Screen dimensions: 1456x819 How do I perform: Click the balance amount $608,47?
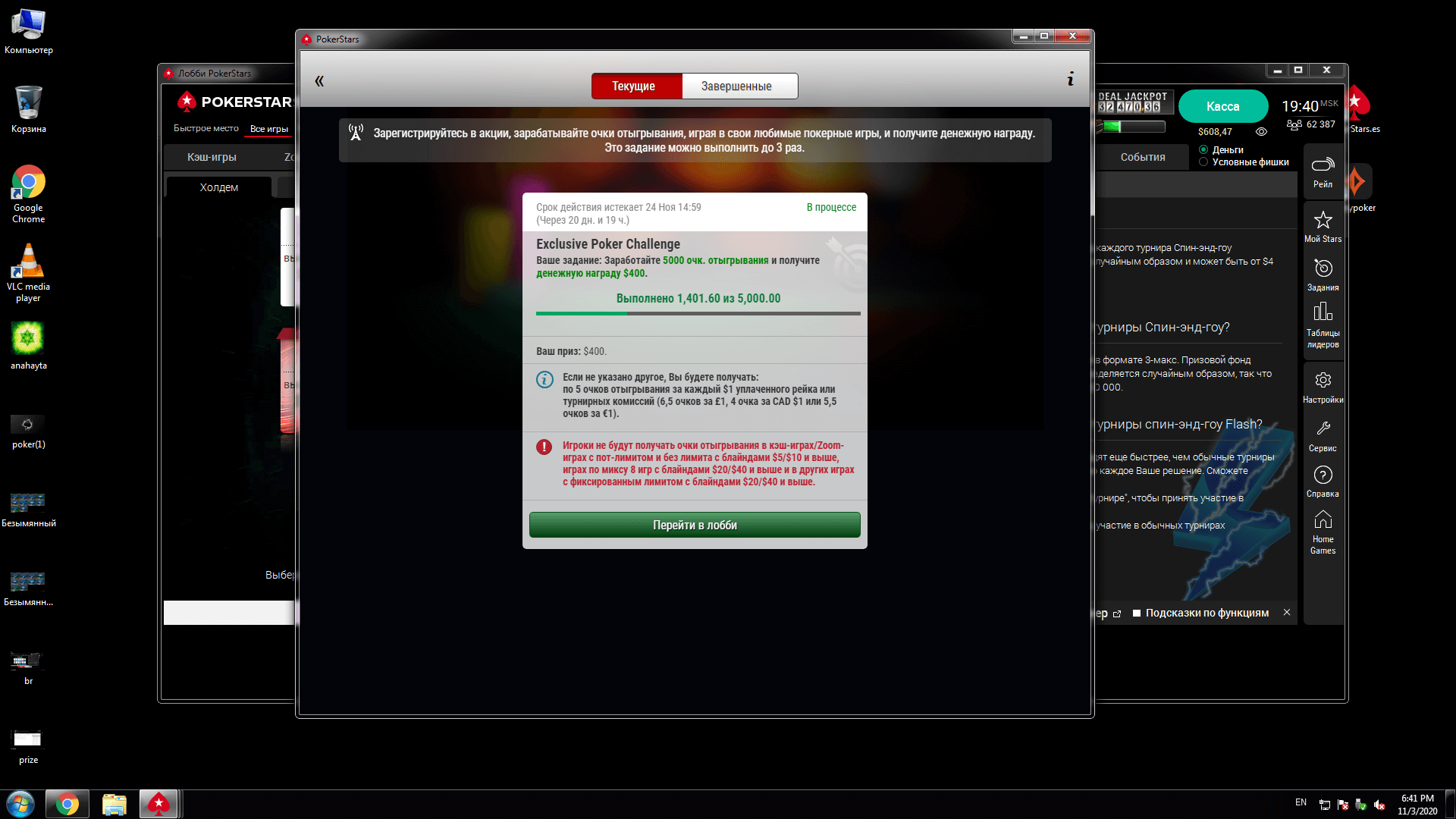(1215, 132)
